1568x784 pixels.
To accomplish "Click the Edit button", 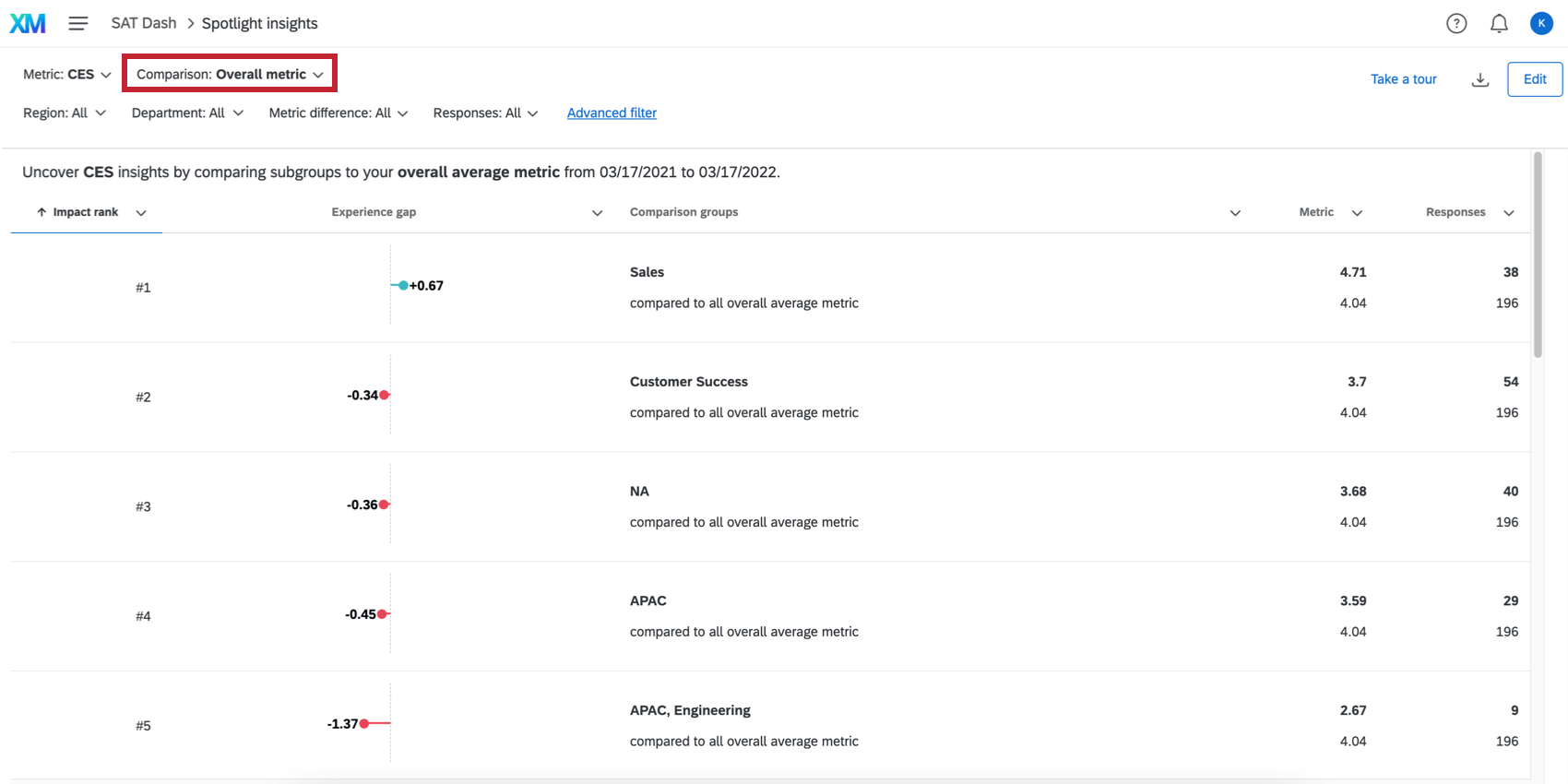I will pos(1535,79).
